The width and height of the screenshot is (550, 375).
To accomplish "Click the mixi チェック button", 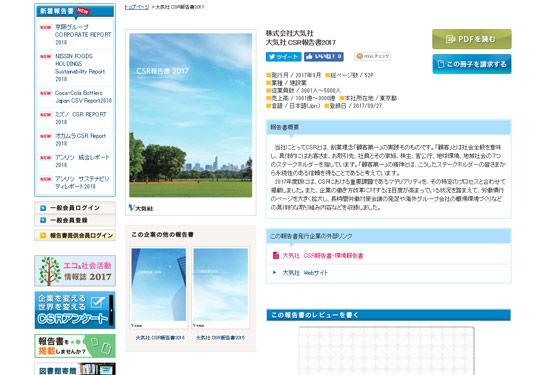I will click(x=373, y=56).
